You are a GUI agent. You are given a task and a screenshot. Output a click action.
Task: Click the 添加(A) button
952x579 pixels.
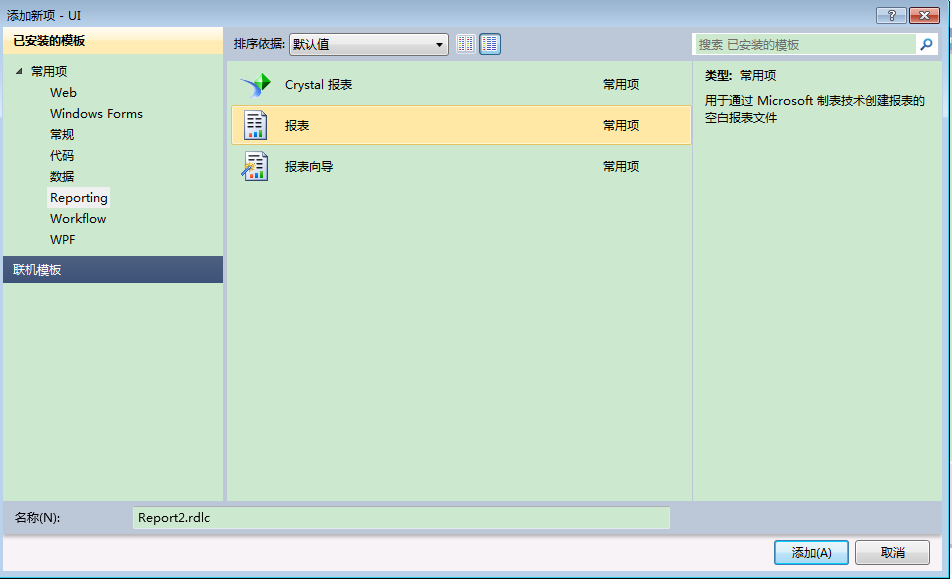(x=811, y=552)
